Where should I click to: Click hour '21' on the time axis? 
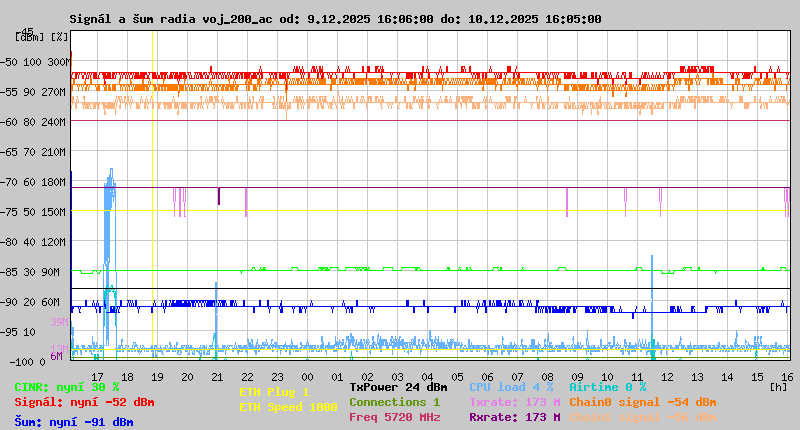click(217, 377)
